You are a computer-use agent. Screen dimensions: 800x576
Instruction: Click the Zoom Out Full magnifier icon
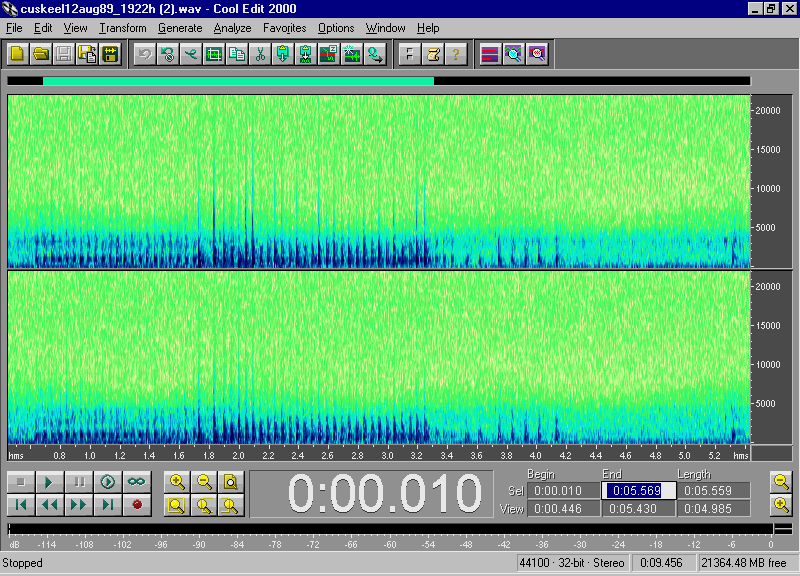pyautogui.click(x=231, y=482)
